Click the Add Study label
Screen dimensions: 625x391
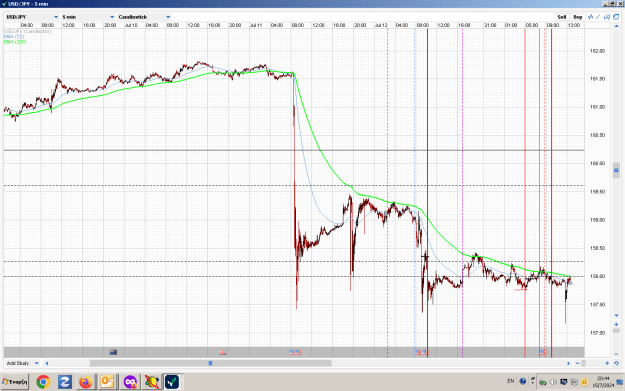coord(18,363)
